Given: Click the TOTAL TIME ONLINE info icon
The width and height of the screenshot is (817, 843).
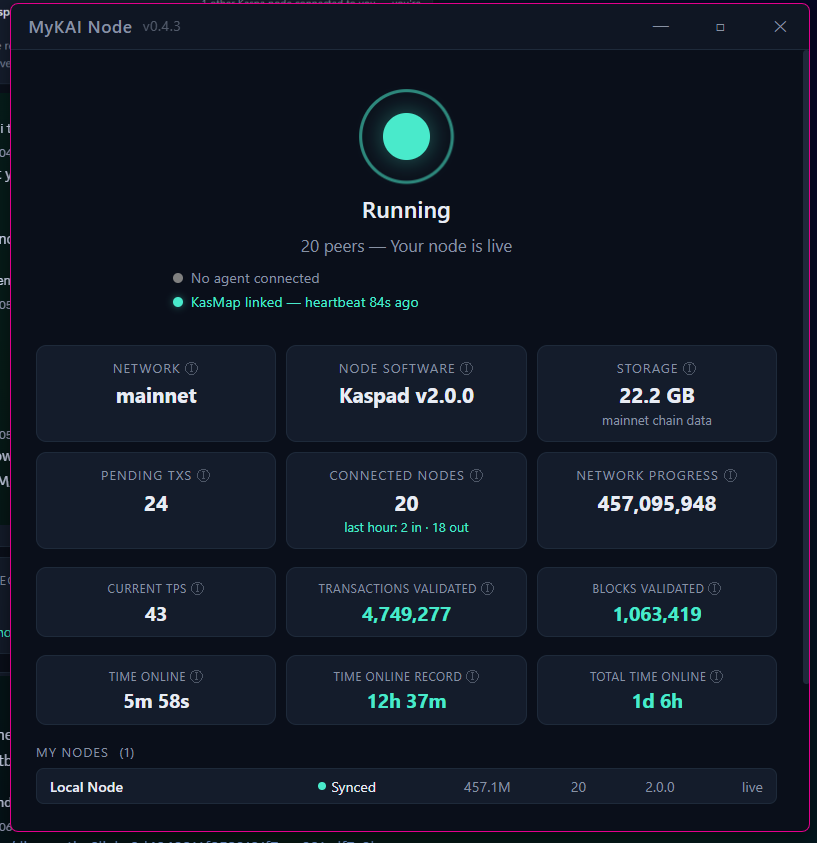Looking at the screenshot, I should (x=716, y=676).
